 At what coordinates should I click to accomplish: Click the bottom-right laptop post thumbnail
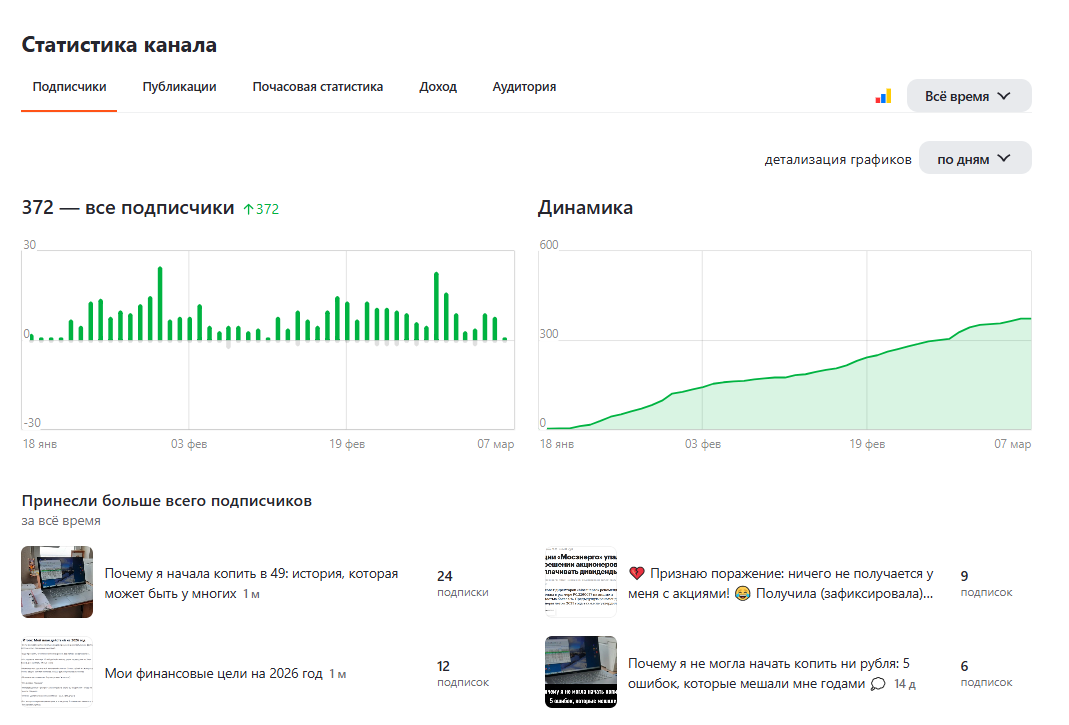point(581,670)
